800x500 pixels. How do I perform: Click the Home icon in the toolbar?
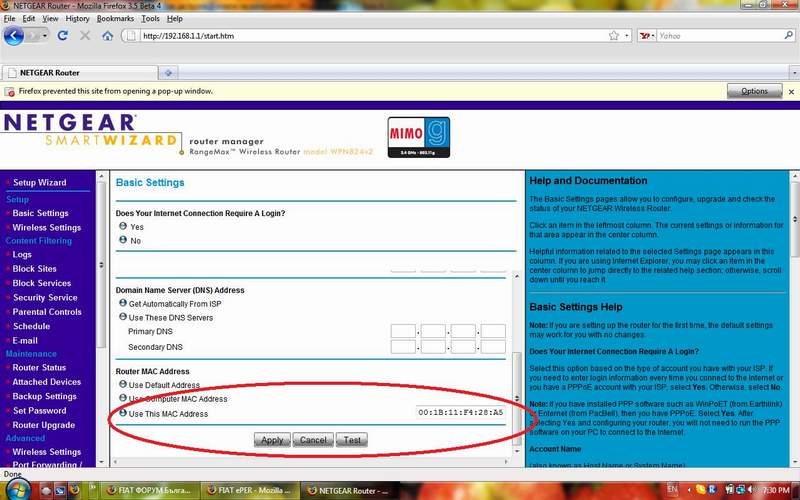coord(107,35)
